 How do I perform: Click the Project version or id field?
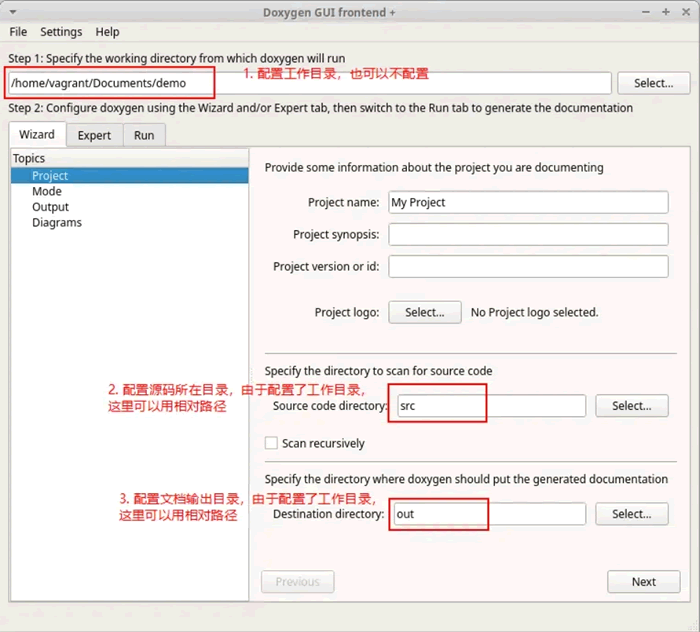[528, 266]
